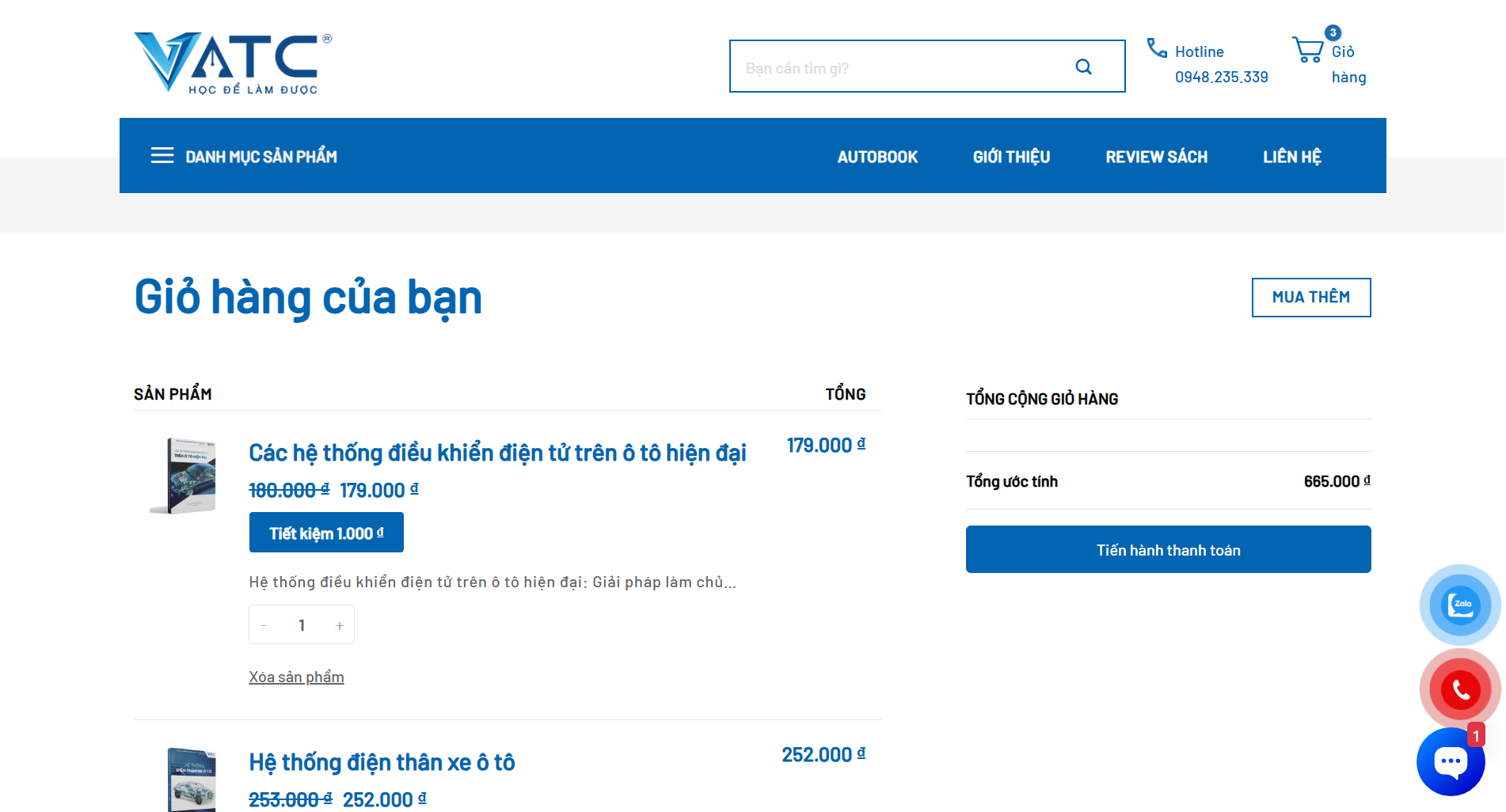Click the hotline phone icon
1506x812 pixels.
click(x=1157, y=49)
